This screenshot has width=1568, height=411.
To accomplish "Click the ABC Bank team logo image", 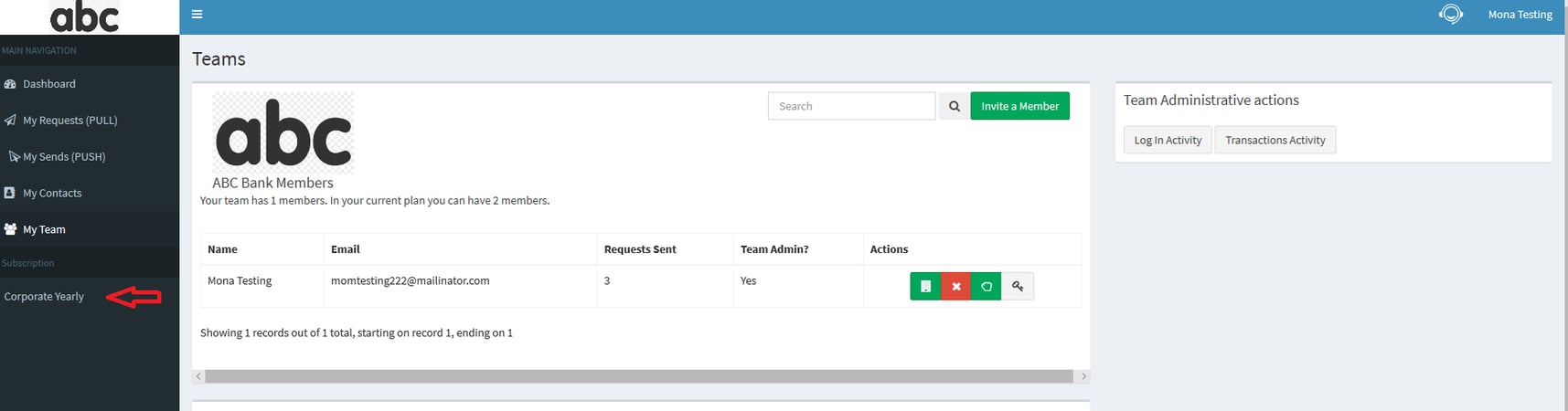I will [x=283, y=132].
